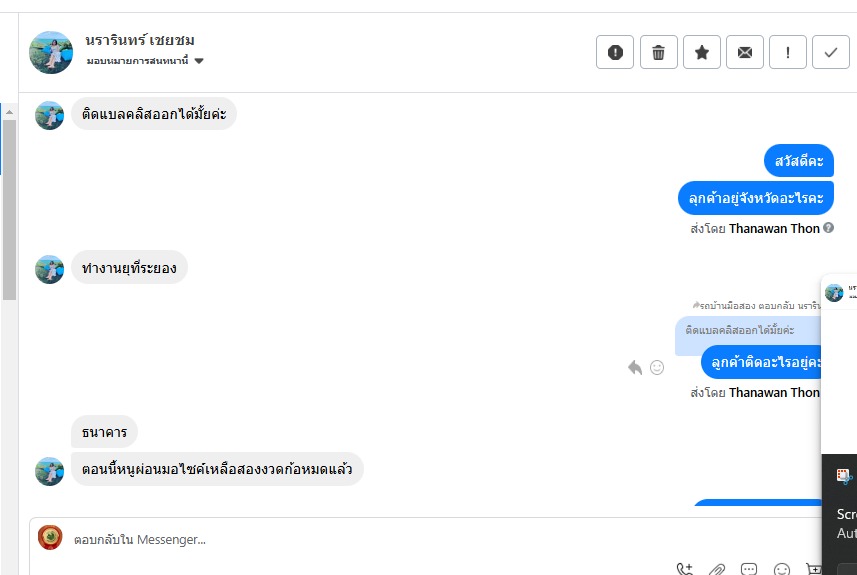Screen dimensions: 857x575
Task: Click the scroll up arrow of chat scrollbar
Action: [x=9, y=112]
